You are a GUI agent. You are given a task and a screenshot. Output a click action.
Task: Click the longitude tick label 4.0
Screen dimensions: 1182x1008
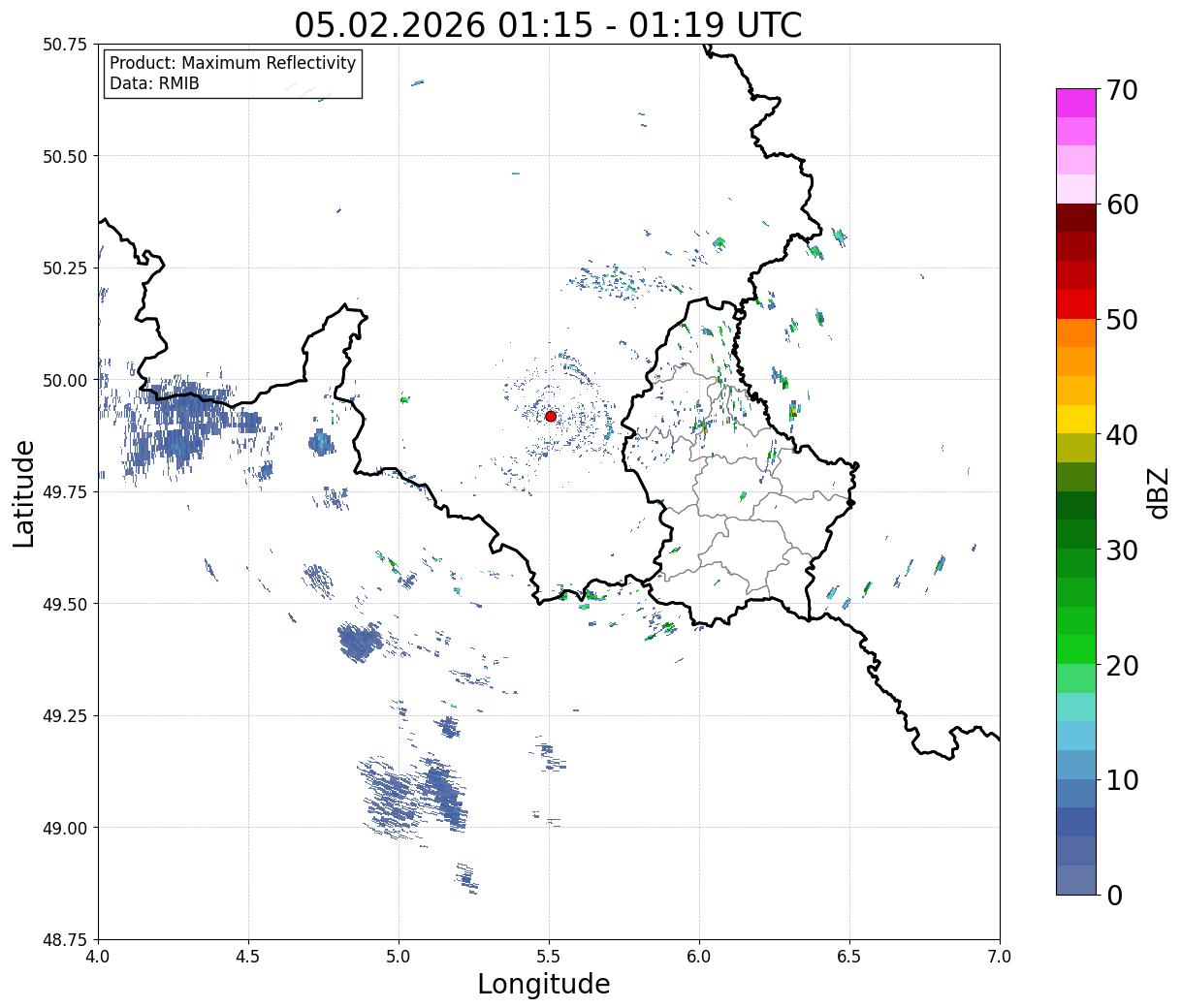click(98, 957)
